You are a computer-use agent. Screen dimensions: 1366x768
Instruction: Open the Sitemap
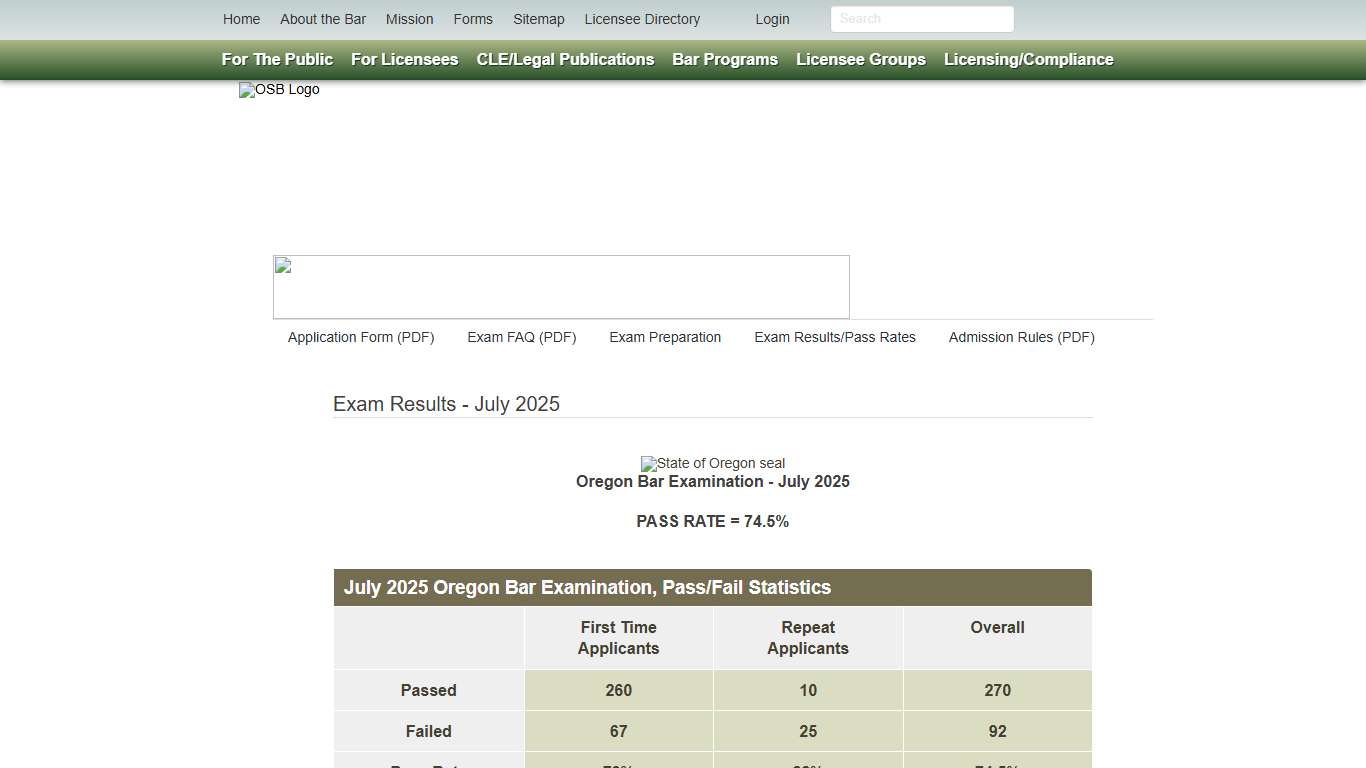point(538,19)
